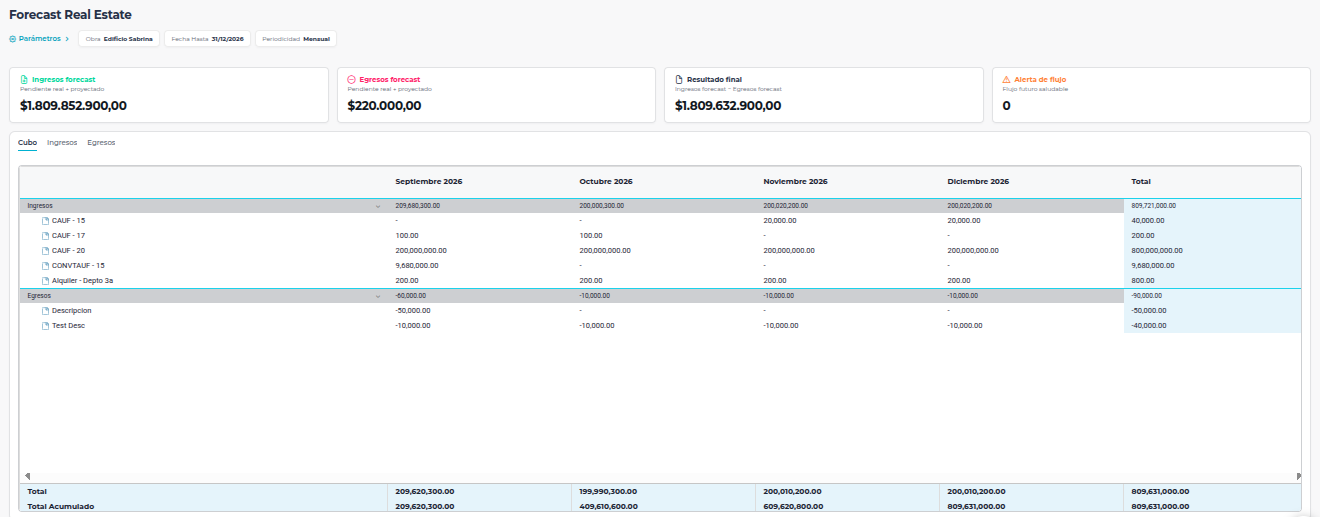Screen dimensions: 1320x517
Task: Click the Obra Edificio Sabrina filter chip
Action: point(119,39)
